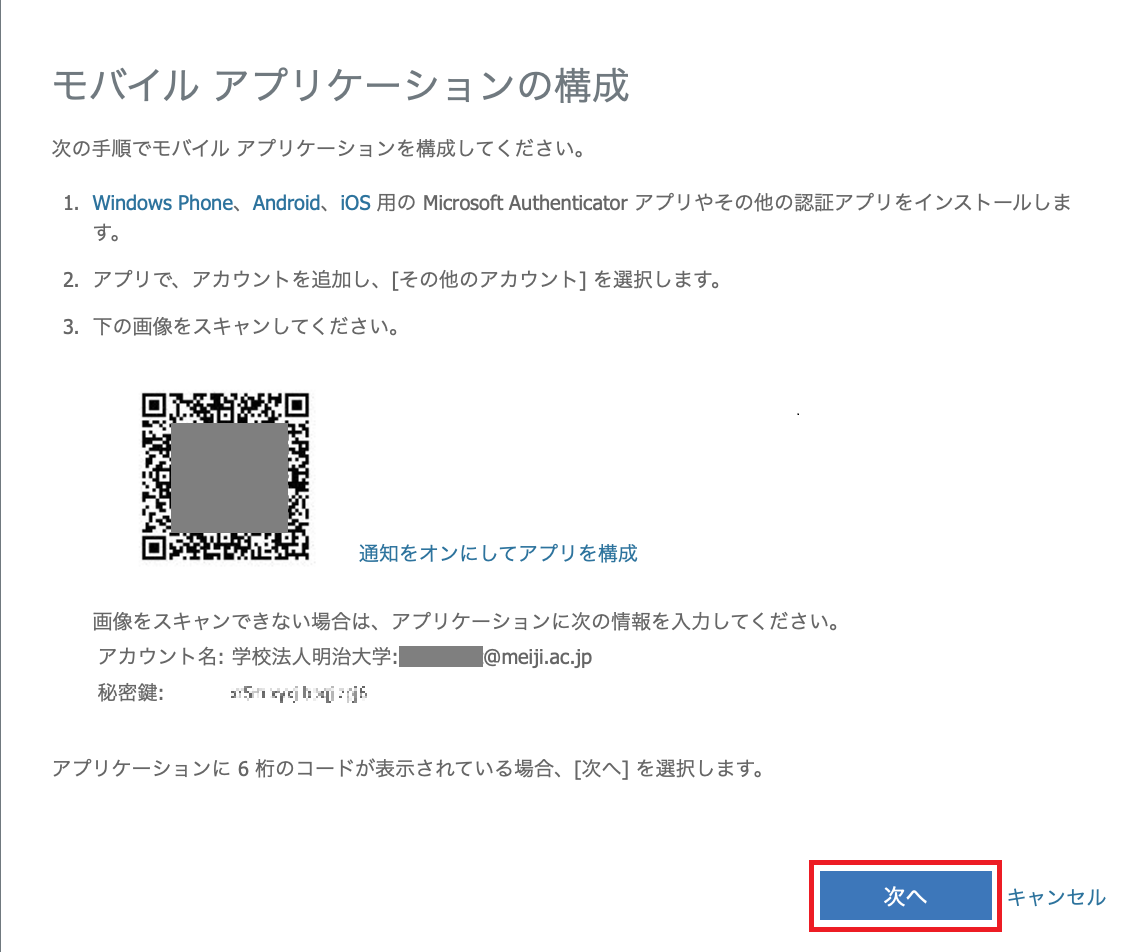Click the QR code's top-right finder square
The image size is (1132, 952).
[297, 406]
